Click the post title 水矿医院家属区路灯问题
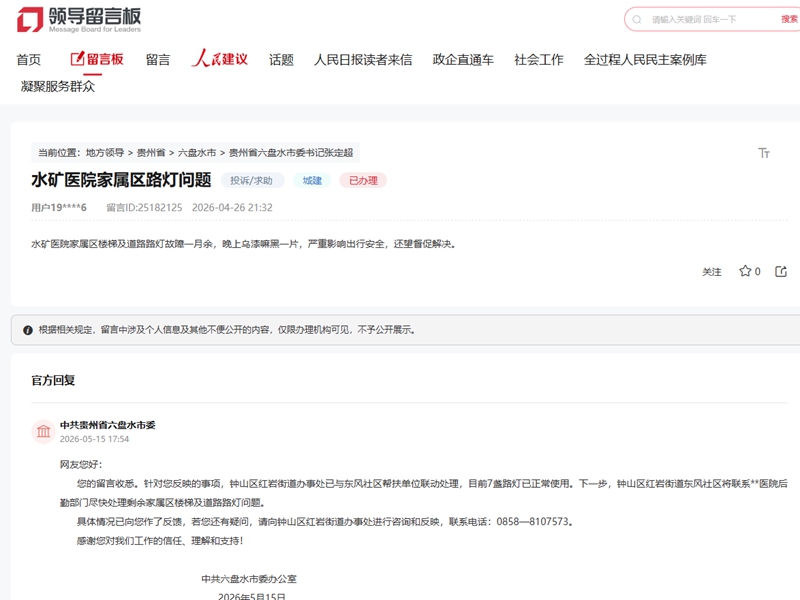Screen dimensions: 800x600 coord(121,180)
